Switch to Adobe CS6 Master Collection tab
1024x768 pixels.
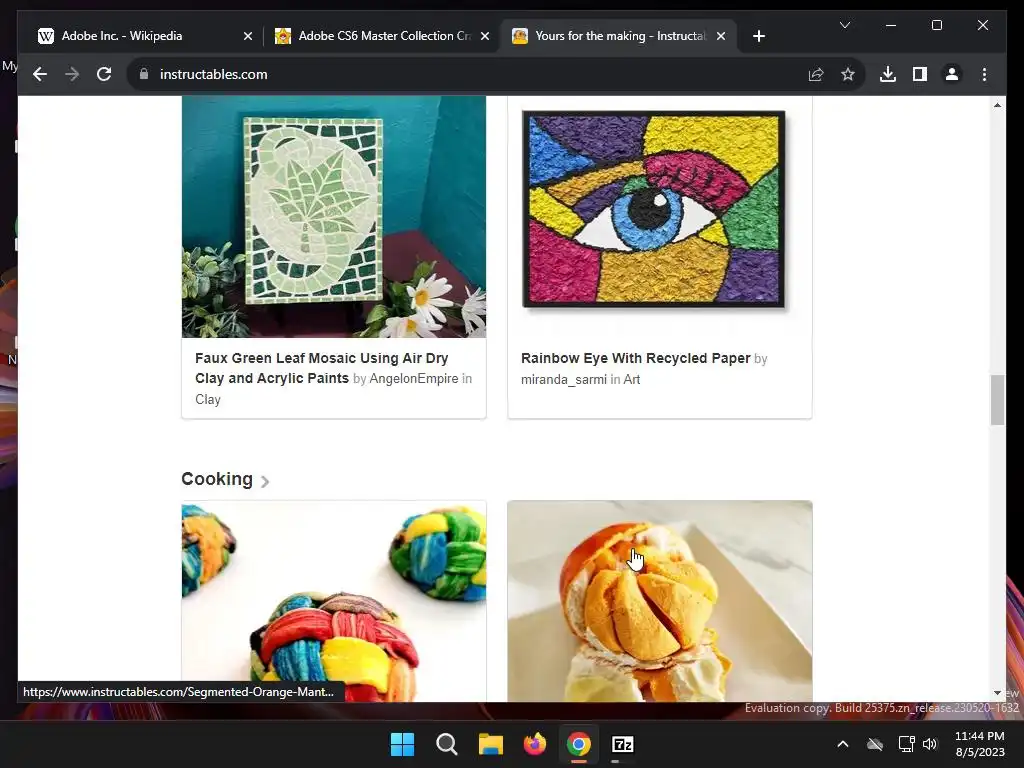(x=384, y=36)
